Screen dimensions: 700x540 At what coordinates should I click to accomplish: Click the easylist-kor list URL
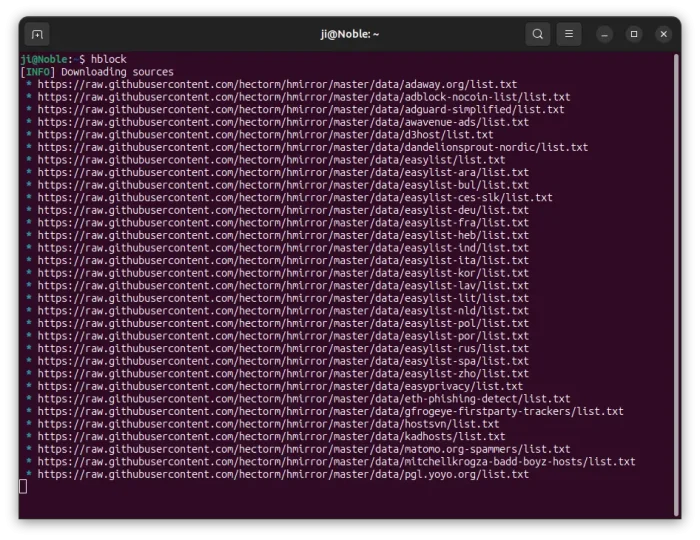coord(283,273)
